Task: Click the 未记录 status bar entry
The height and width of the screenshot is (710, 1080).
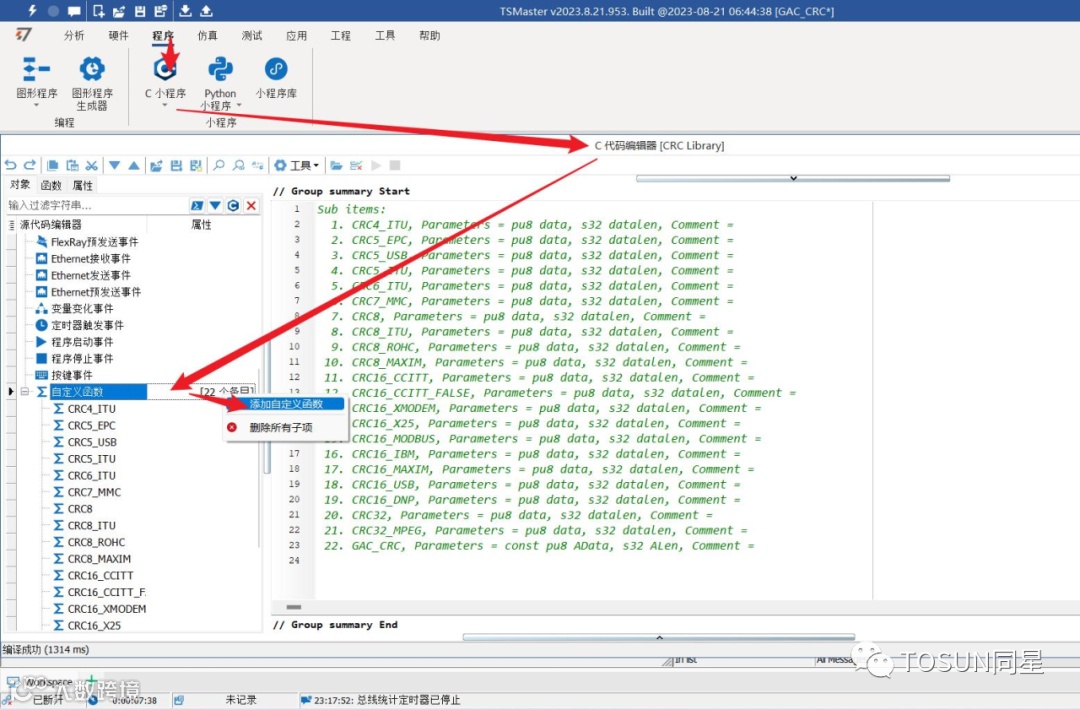Action: tap(241, 700)
